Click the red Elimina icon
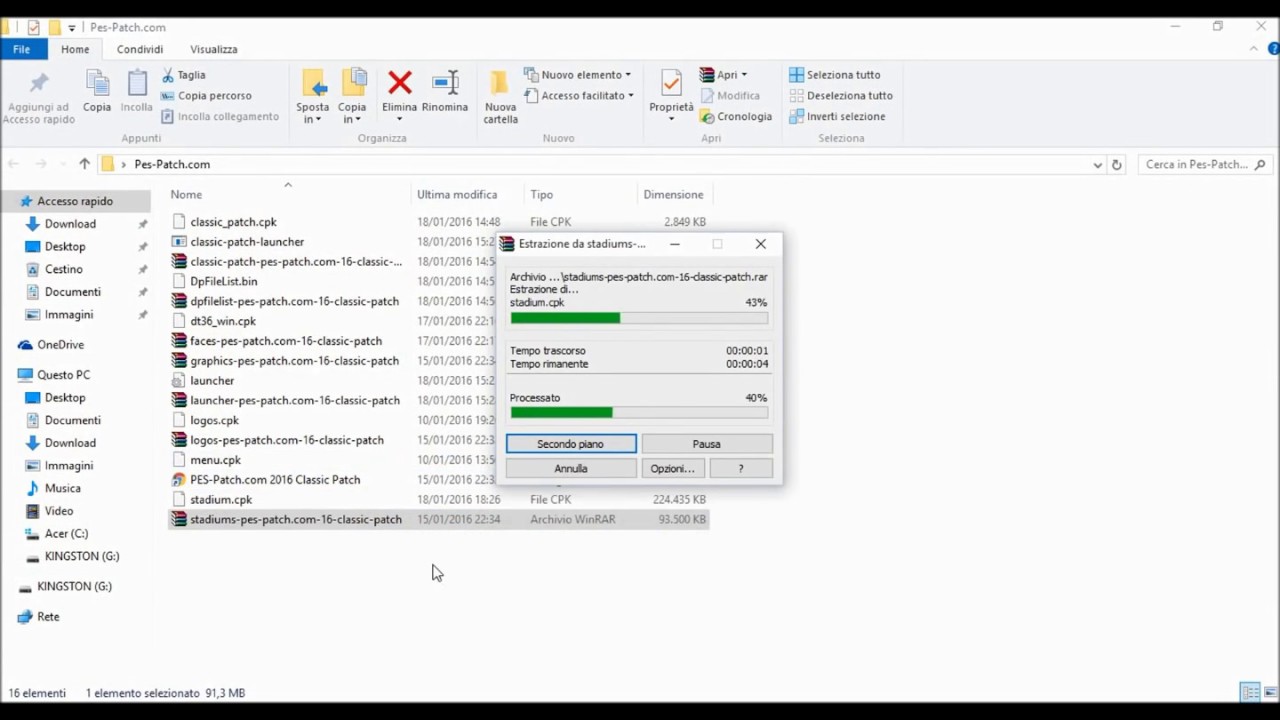This screenshot has height=720, width=1280. coord(400,82)
